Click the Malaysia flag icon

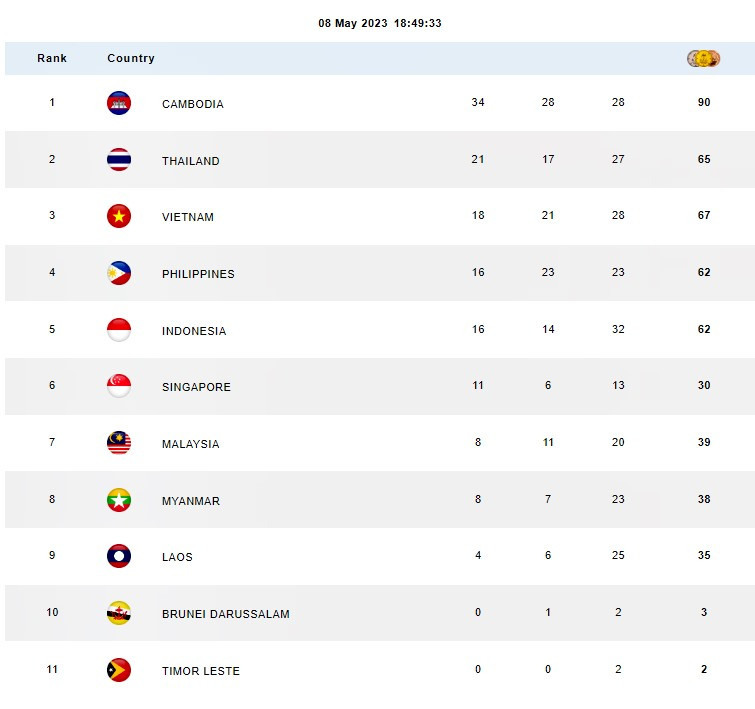pyautogui.click(x=119, y=443)
